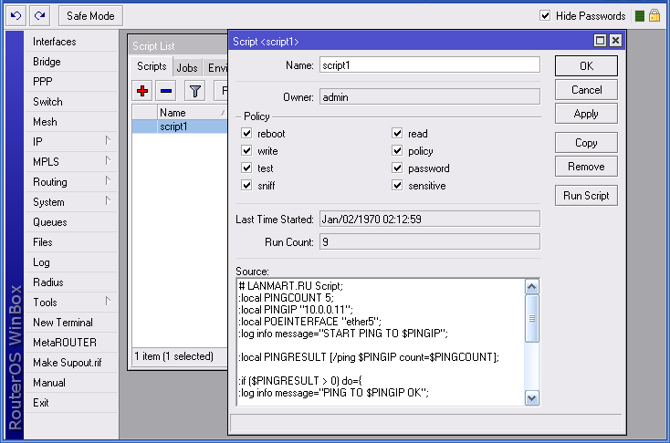Disable the sensitive policy checkbox
Image resolution: width=670 pixels, height=443 pixels.
coord(397,186)
